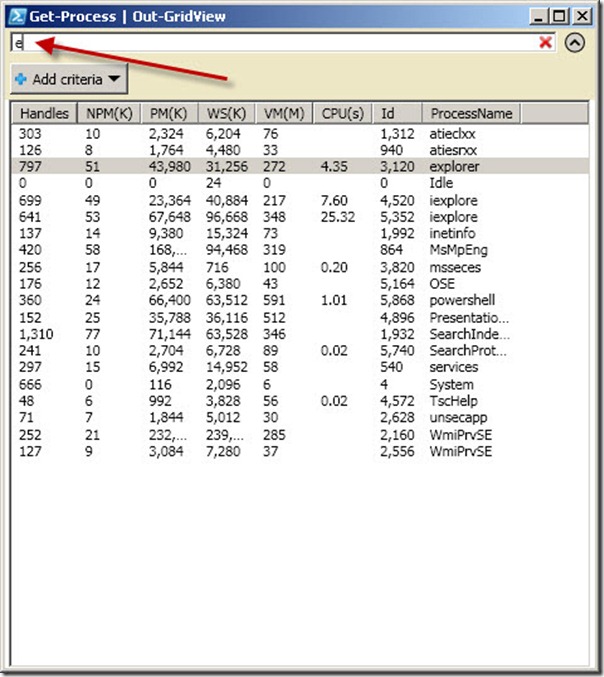
Task: Select the inetinfo process row
Action: click(300, 233)
